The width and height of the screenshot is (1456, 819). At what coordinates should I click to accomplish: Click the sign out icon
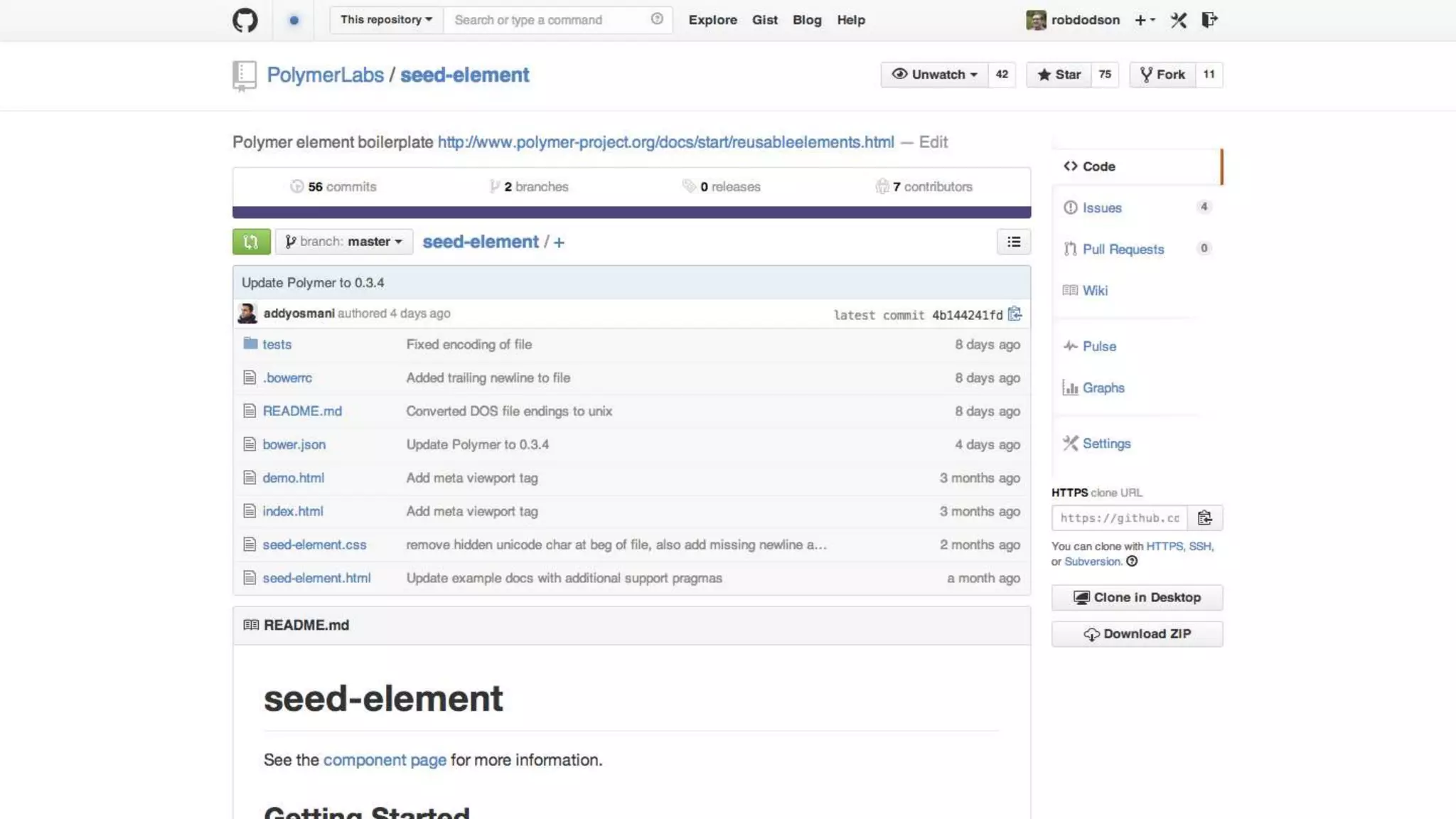(1209, 20)
